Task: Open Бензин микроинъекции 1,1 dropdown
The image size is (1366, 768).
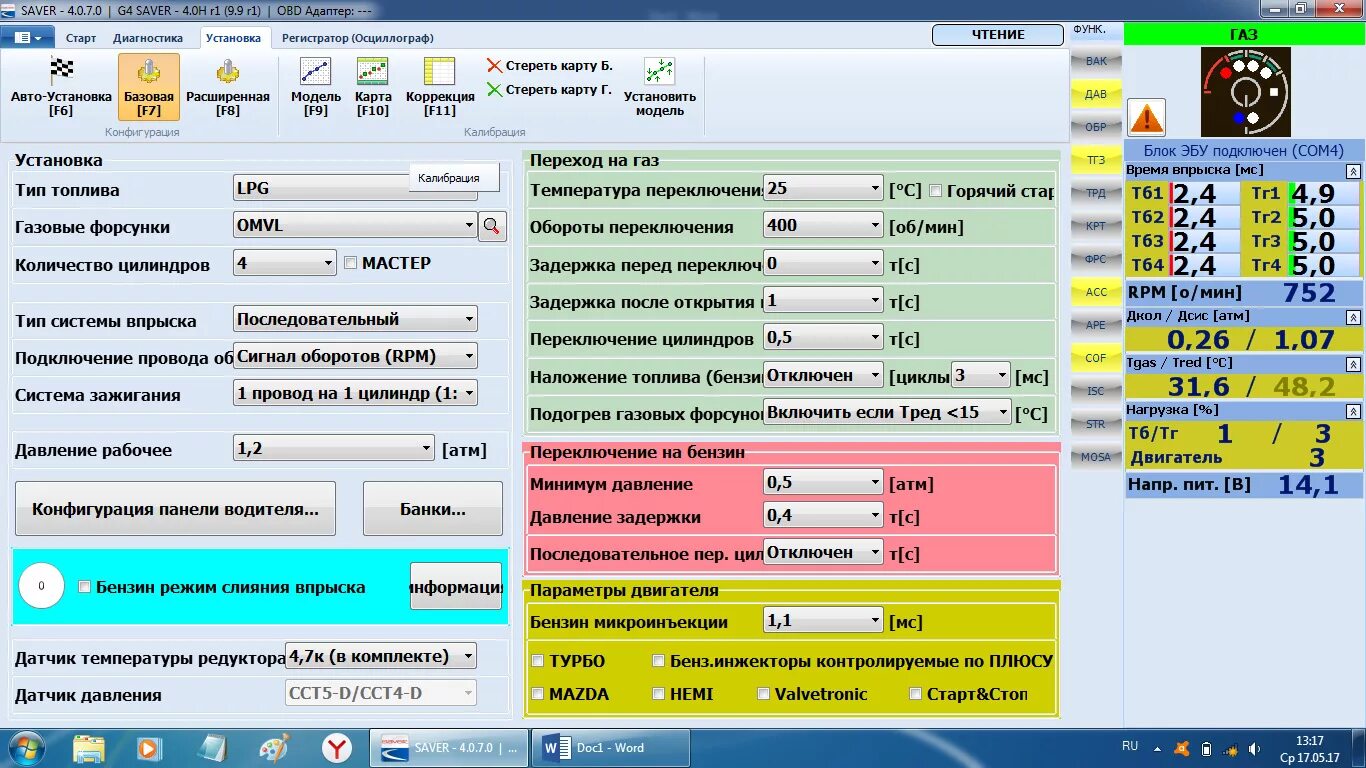Action: [x=823, y=620]
